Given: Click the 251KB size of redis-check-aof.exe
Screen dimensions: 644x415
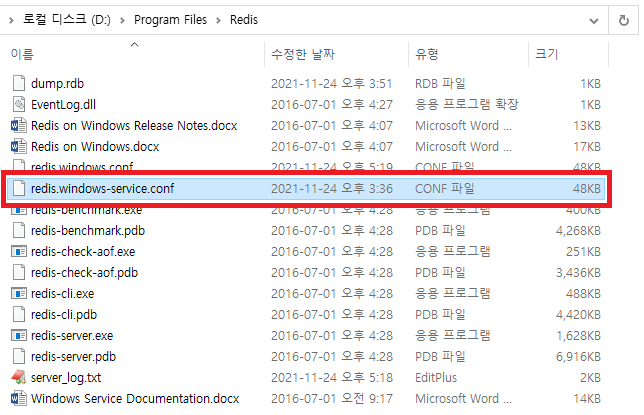Looking at the screenshot, I should (583, 251).
